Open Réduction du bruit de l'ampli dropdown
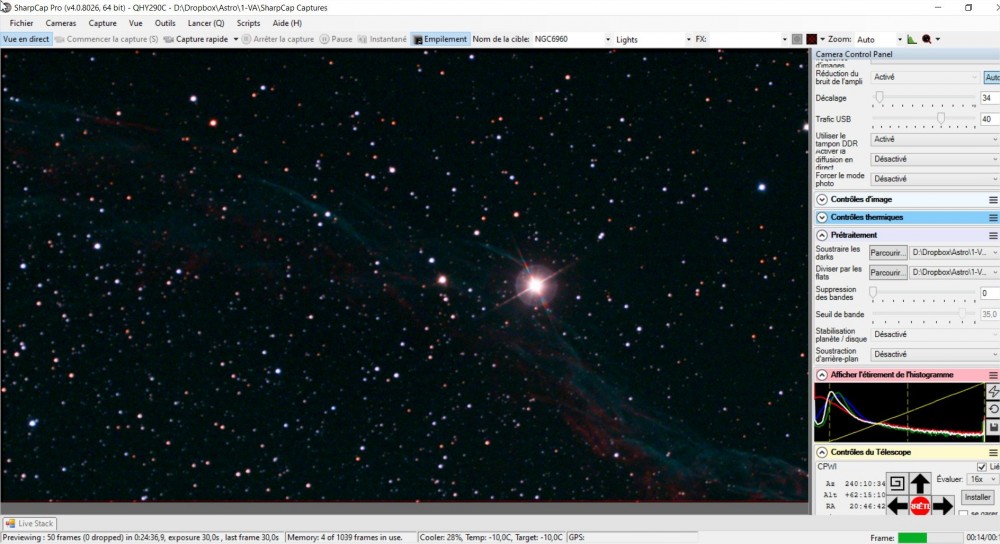This screenshot has height=544, width=1000. (925, 77)
